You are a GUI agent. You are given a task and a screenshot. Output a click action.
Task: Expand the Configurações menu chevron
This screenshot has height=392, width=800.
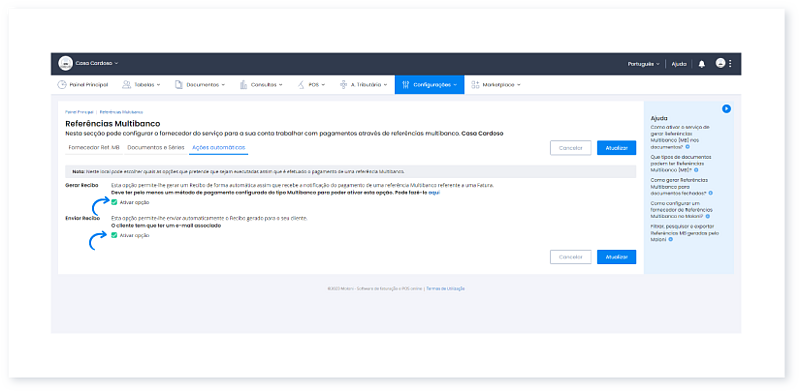[455, 85]
